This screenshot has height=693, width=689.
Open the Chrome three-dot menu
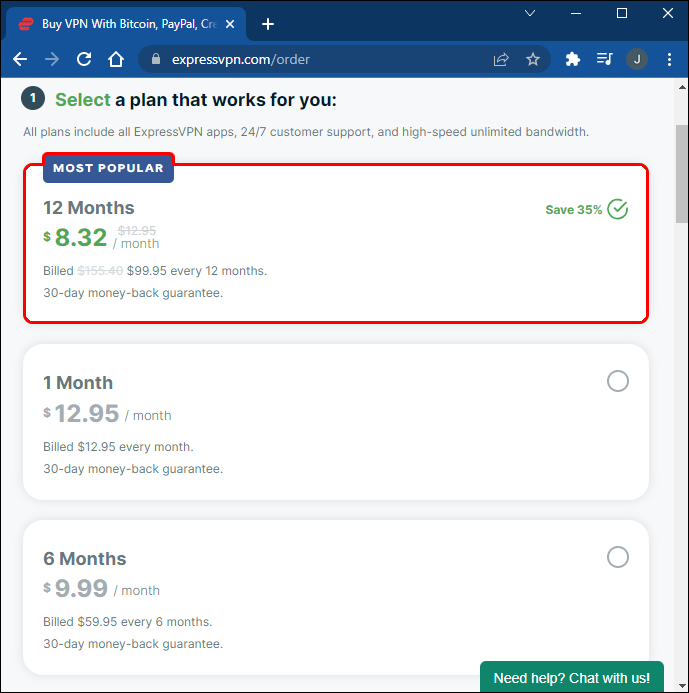(x=670, y=59)
